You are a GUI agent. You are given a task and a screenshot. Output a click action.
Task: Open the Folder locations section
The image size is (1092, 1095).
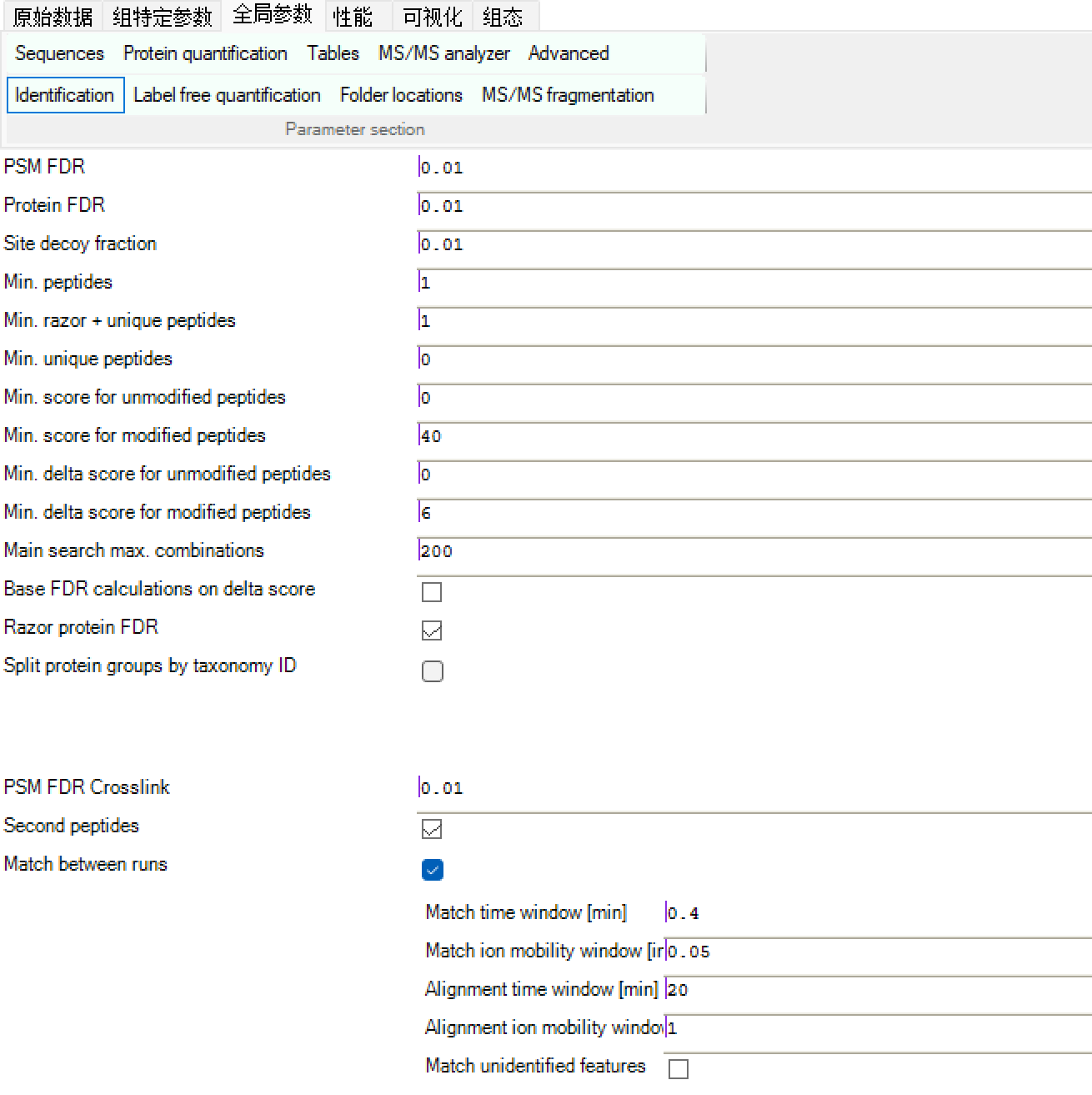401,95
